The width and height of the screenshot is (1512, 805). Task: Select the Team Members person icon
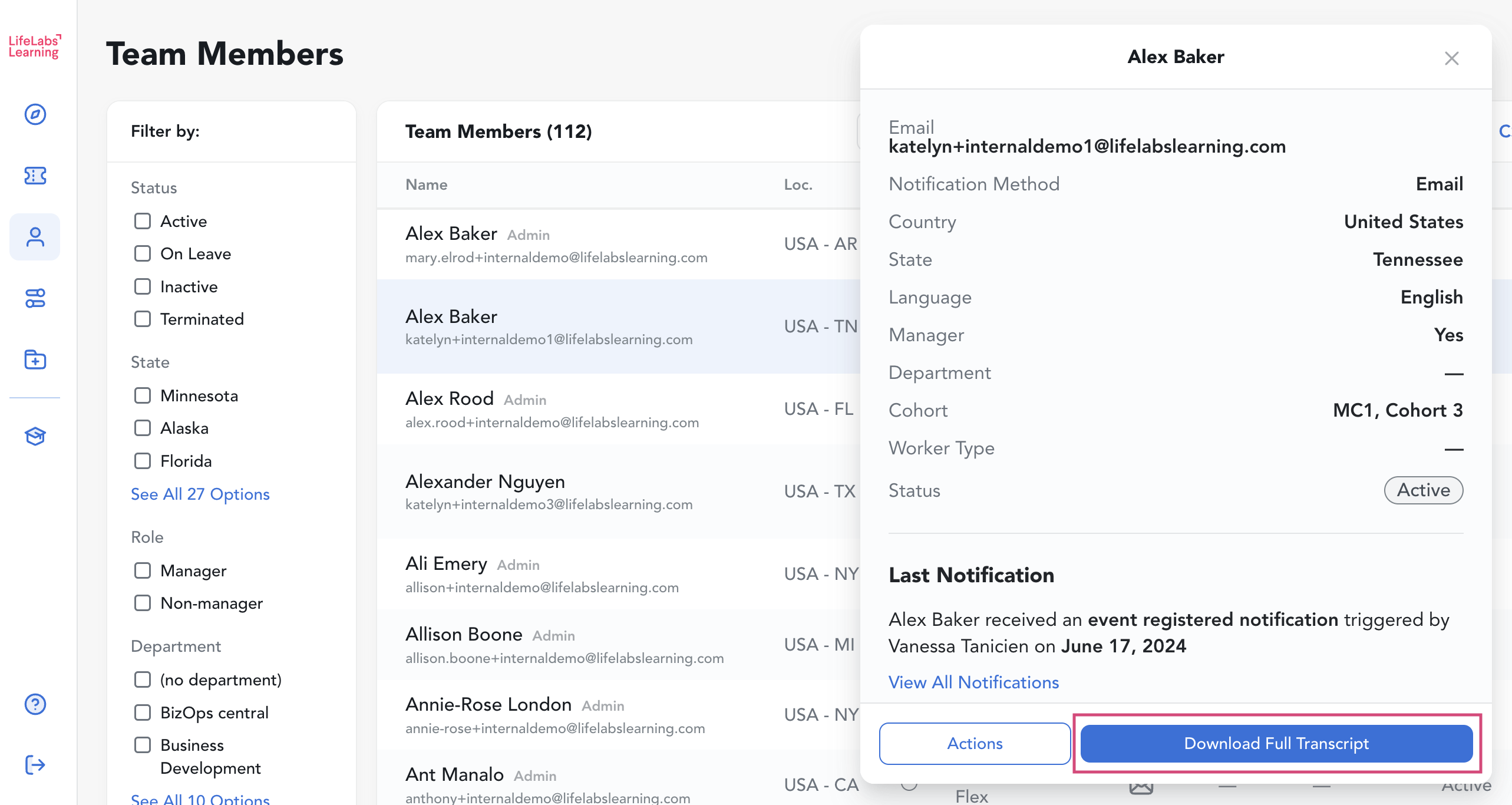coord(35,237)
